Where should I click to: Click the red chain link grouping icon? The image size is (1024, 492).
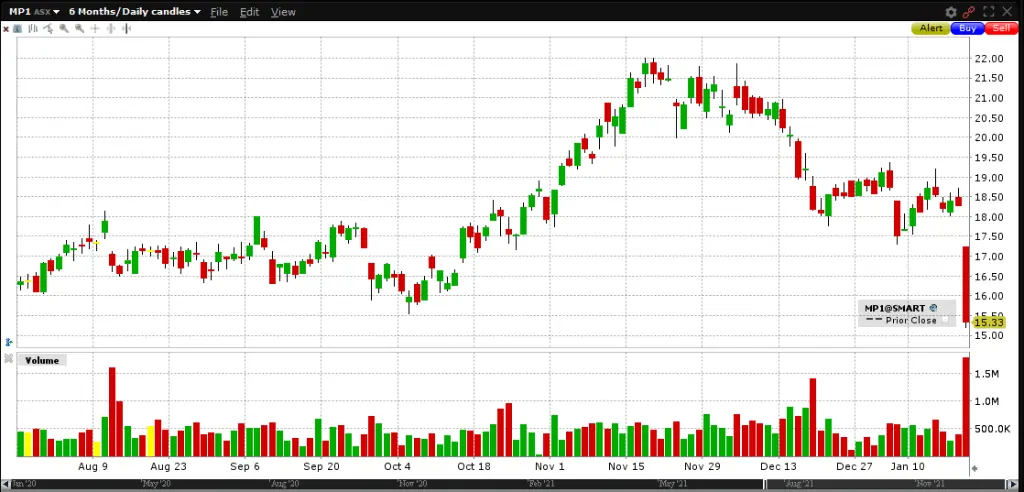(x=968, y=12)
